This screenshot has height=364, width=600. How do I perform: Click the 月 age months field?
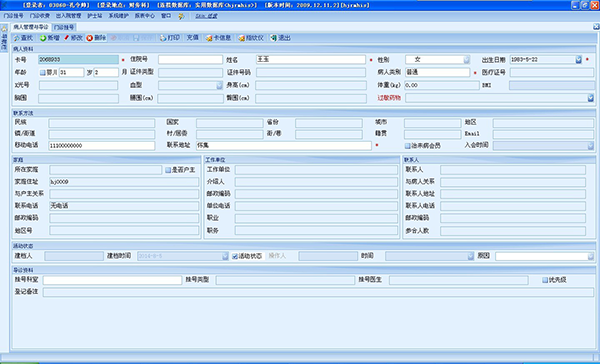(106, 72)
